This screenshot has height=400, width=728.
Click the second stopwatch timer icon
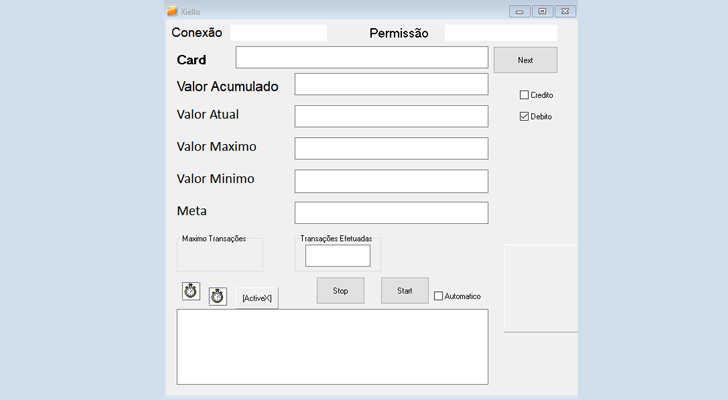coord(218,297)
